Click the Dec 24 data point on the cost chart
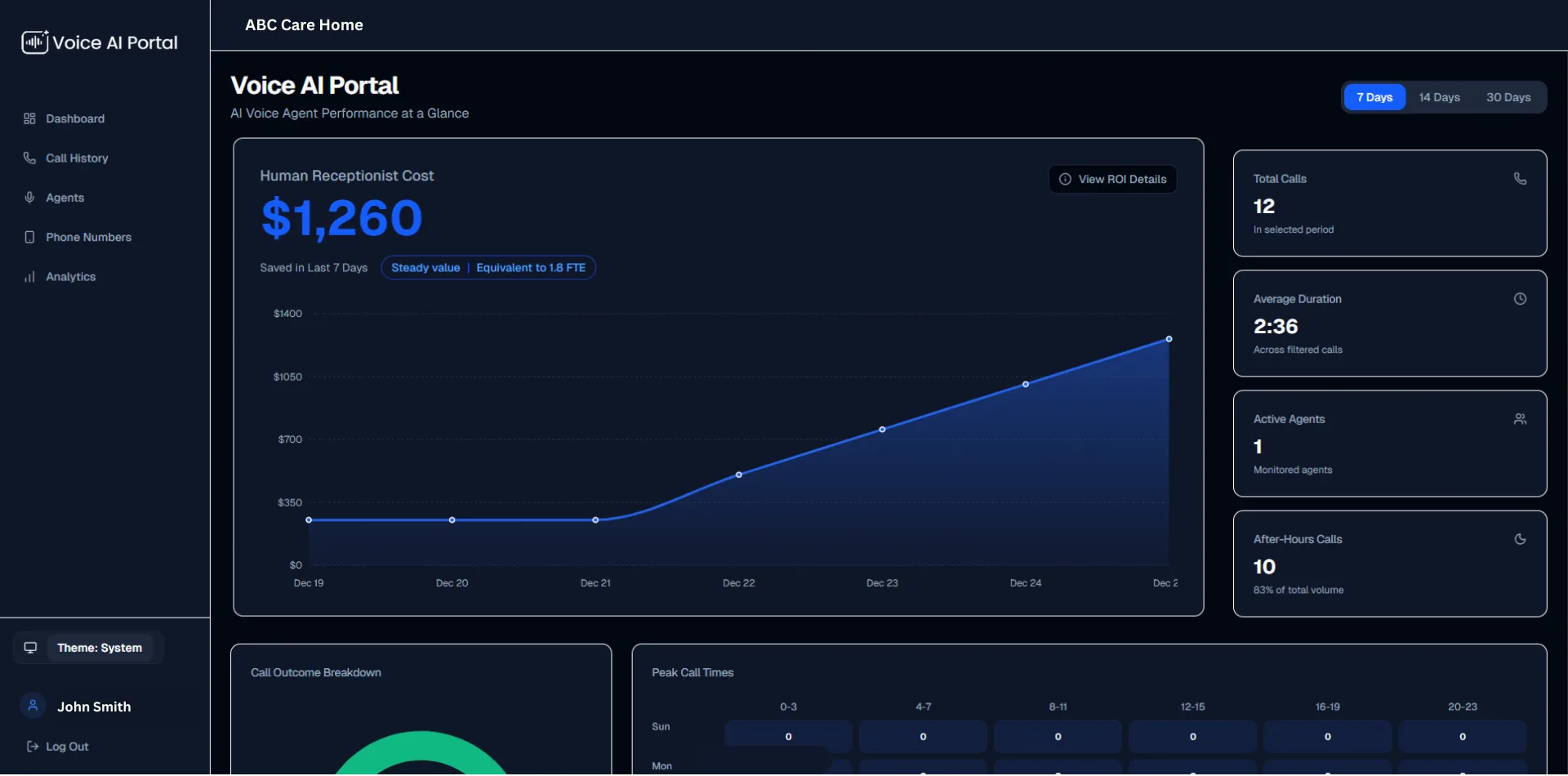Viewport: 1568px width, 776px height. pos(1025,384)
